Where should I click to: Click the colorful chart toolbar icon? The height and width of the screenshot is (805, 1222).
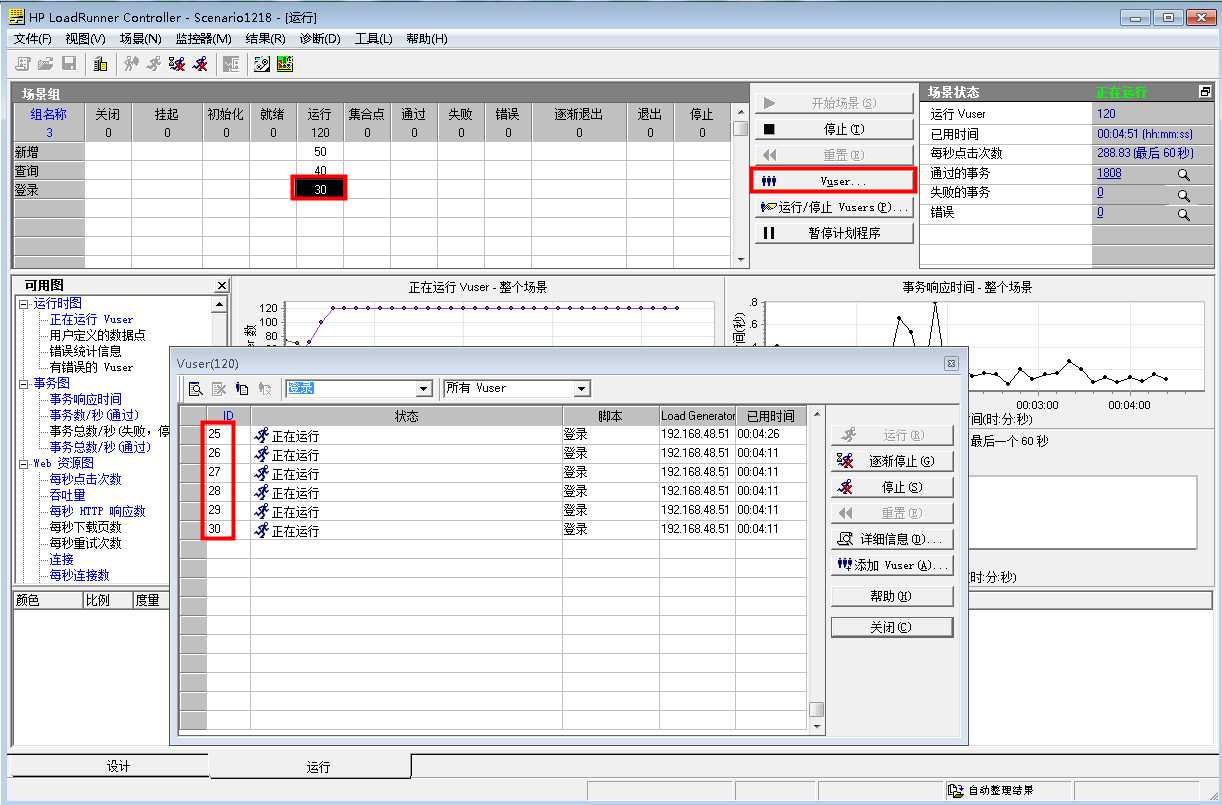click(285, 64)
